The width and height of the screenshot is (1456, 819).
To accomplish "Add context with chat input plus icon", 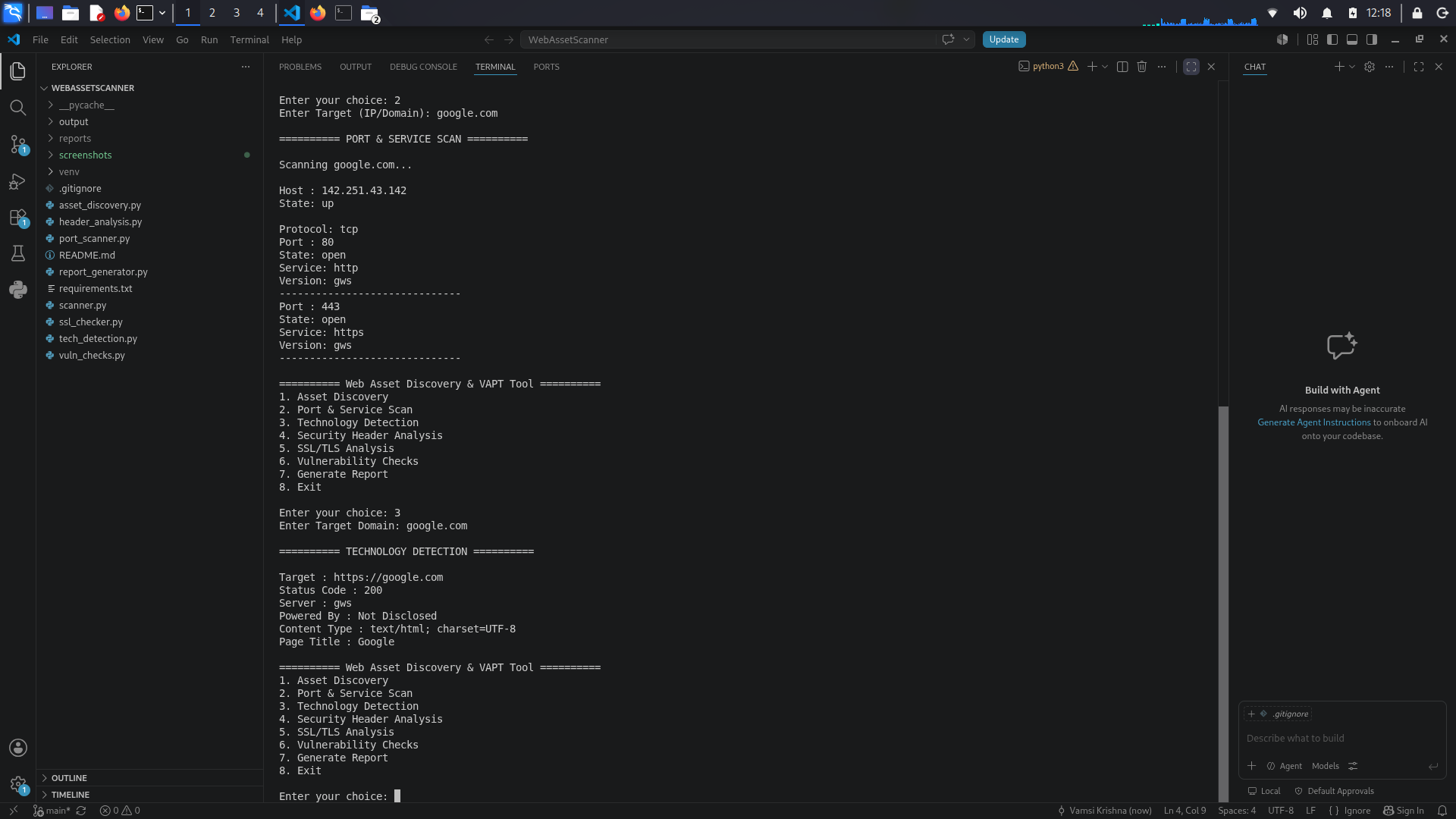I will point(1252,766).
